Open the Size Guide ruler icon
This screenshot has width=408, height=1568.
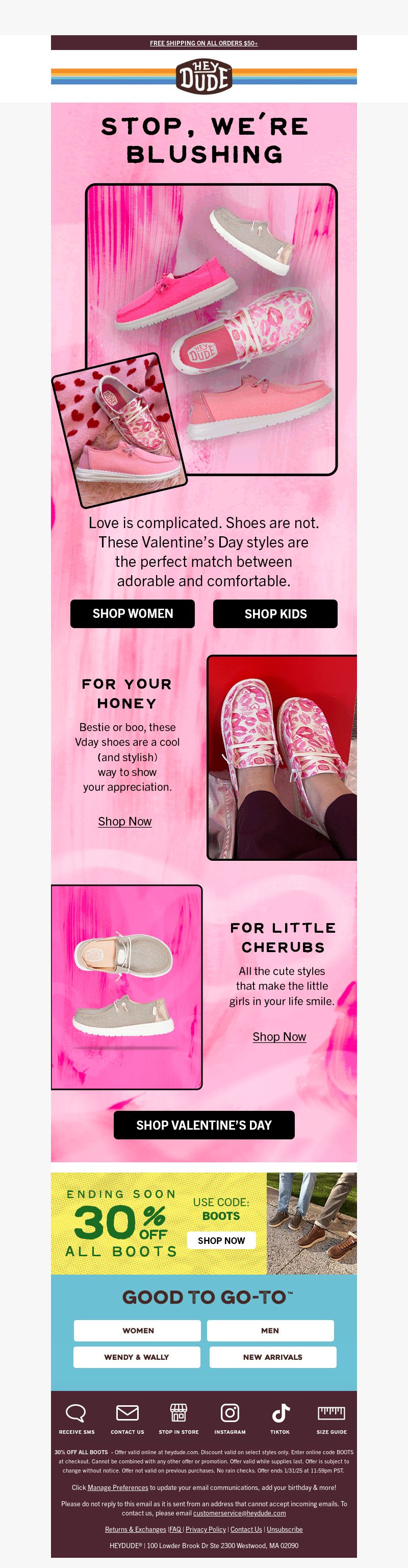pyautogui.click(x=331, y=1412)
